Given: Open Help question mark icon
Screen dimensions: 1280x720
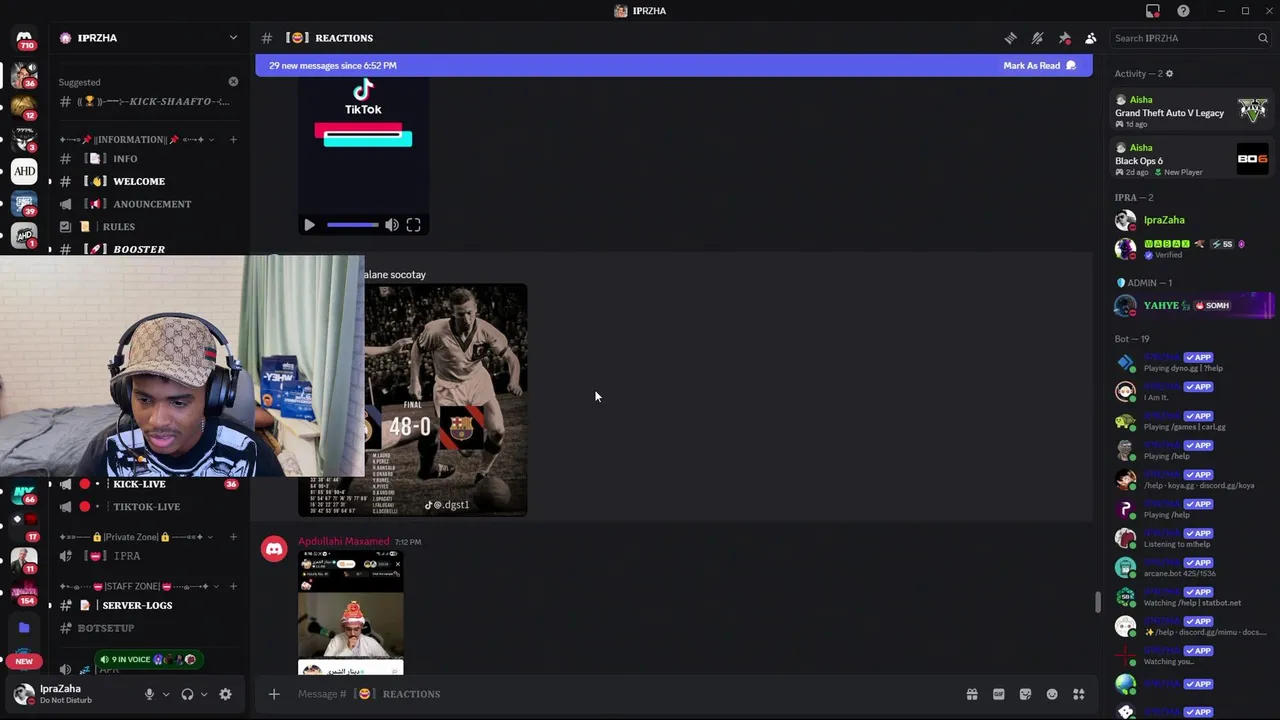Looking at the screenshot, I should 1183,11.
